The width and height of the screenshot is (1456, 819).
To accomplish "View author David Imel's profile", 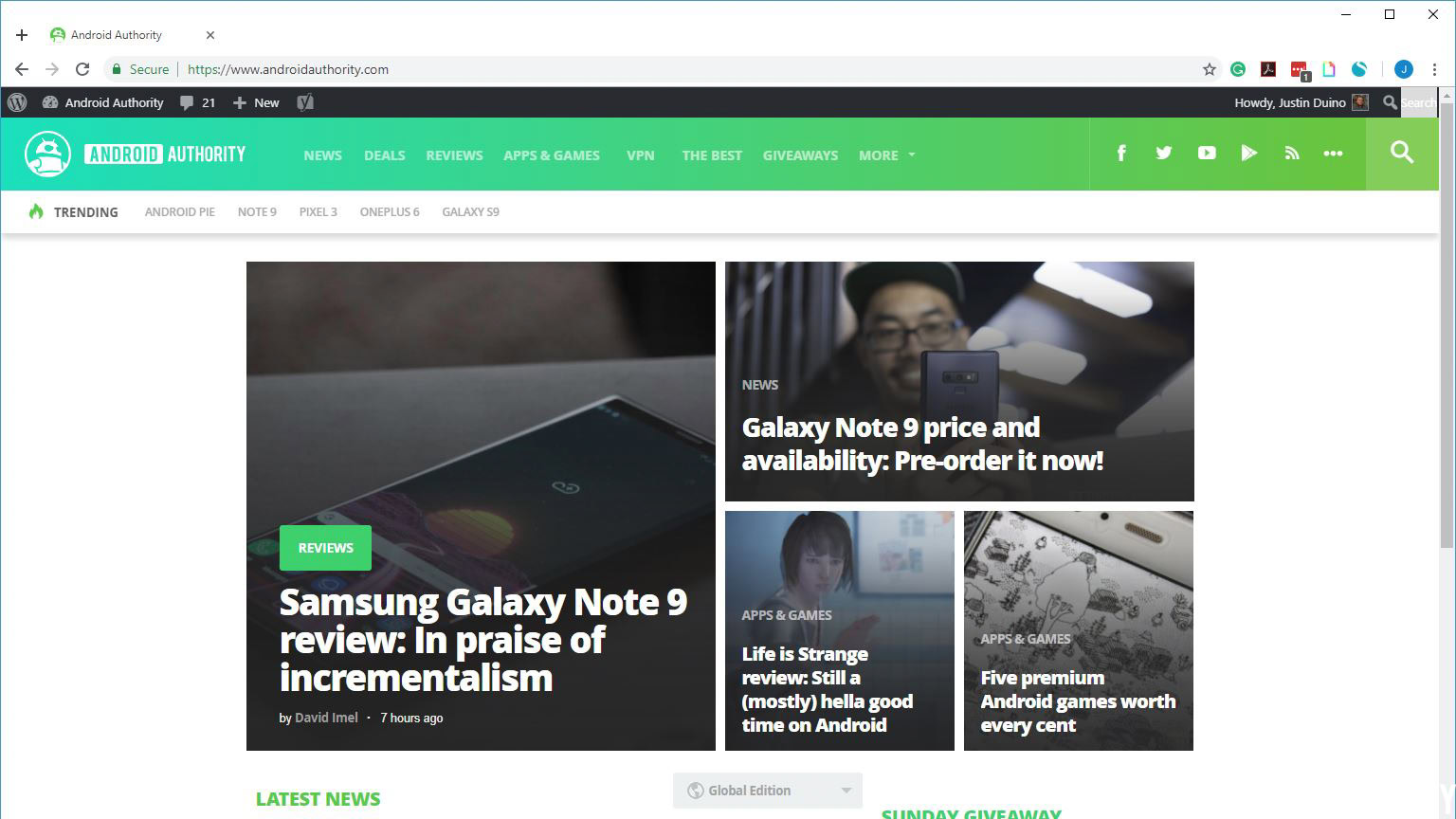I will pos(326,718).
